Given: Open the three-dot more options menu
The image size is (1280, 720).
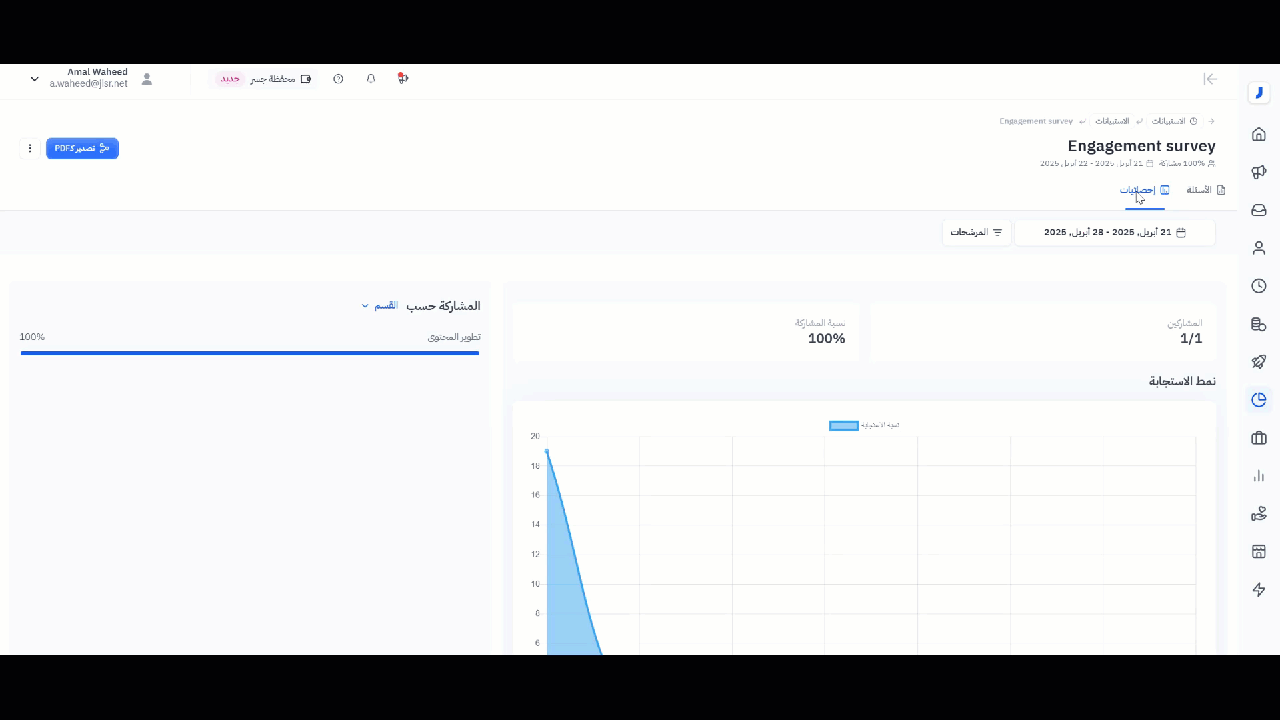Looking at the screenshot, I should point(30,148).
